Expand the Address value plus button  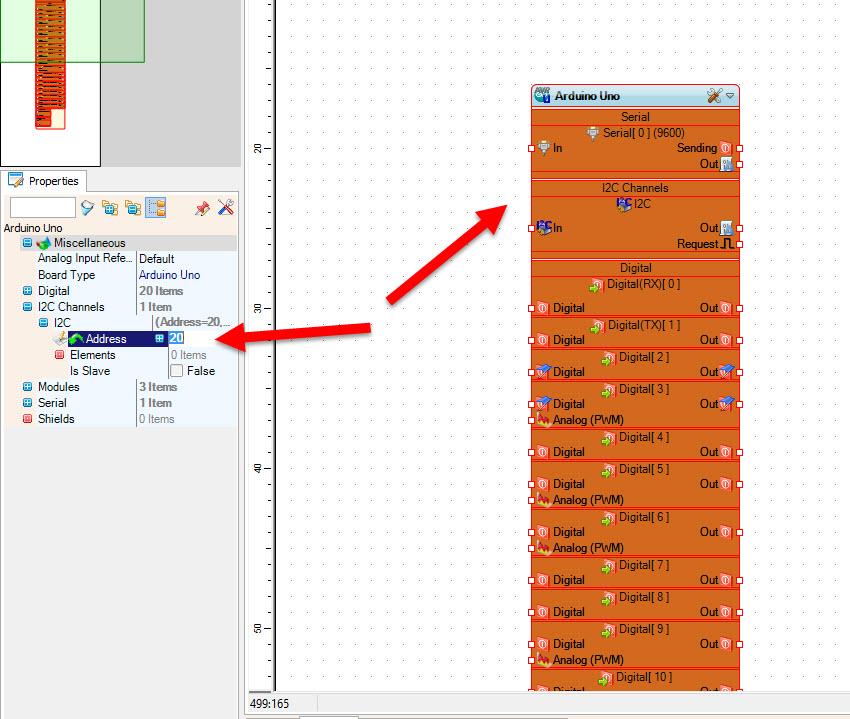click(x=159, y=338)
